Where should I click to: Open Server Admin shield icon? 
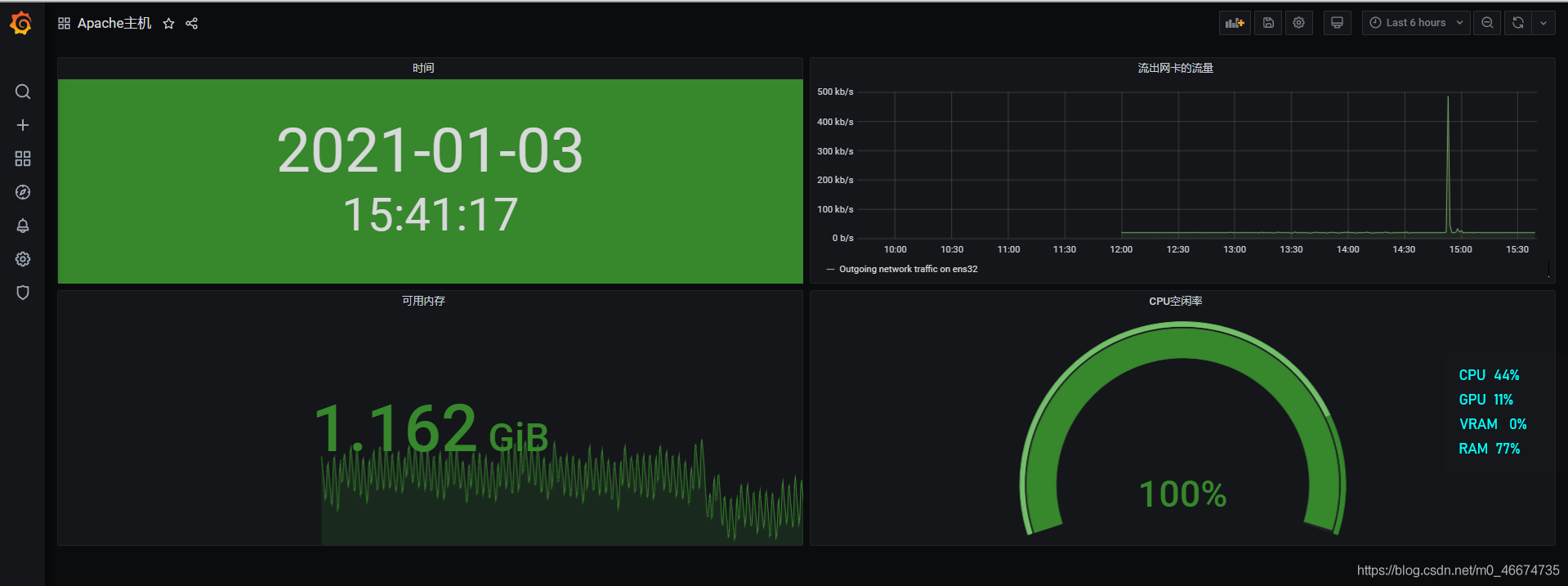click(23, 293)
